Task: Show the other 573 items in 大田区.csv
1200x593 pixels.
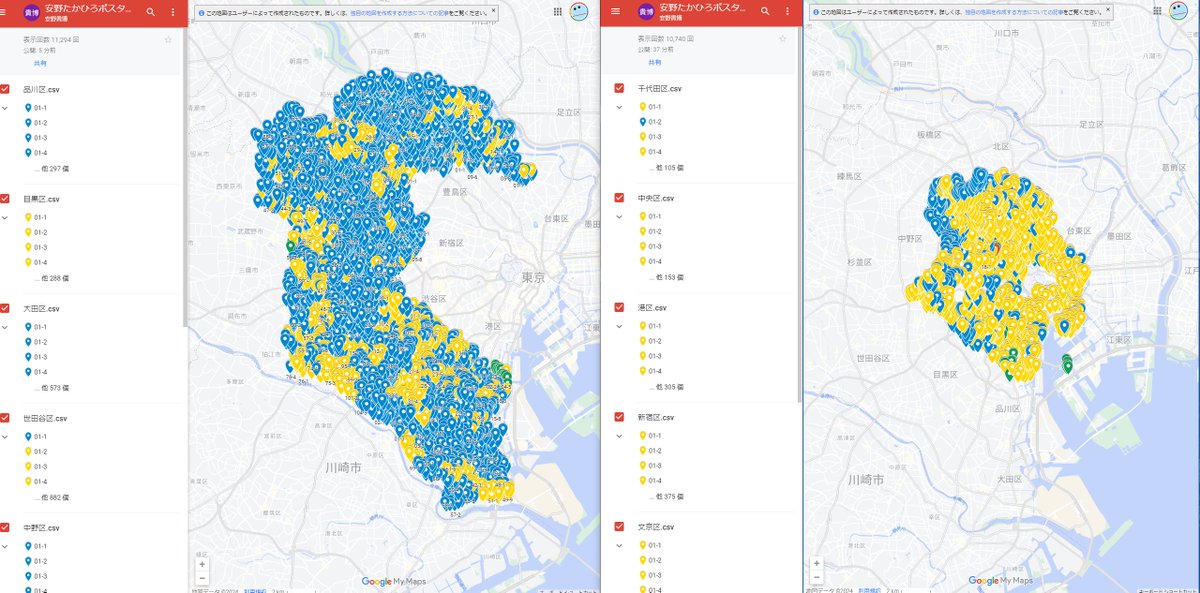Action: pyautogui.click(x=51, y=387)
